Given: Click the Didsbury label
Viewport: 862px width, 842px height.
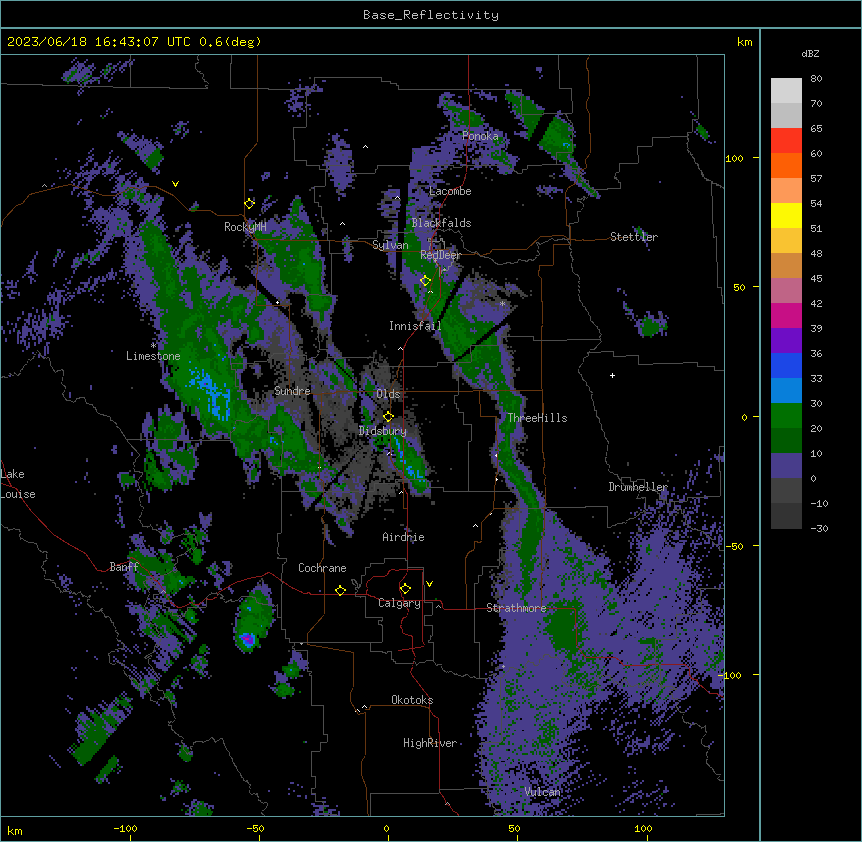Looking at the screenshot, I should point(383,431).
